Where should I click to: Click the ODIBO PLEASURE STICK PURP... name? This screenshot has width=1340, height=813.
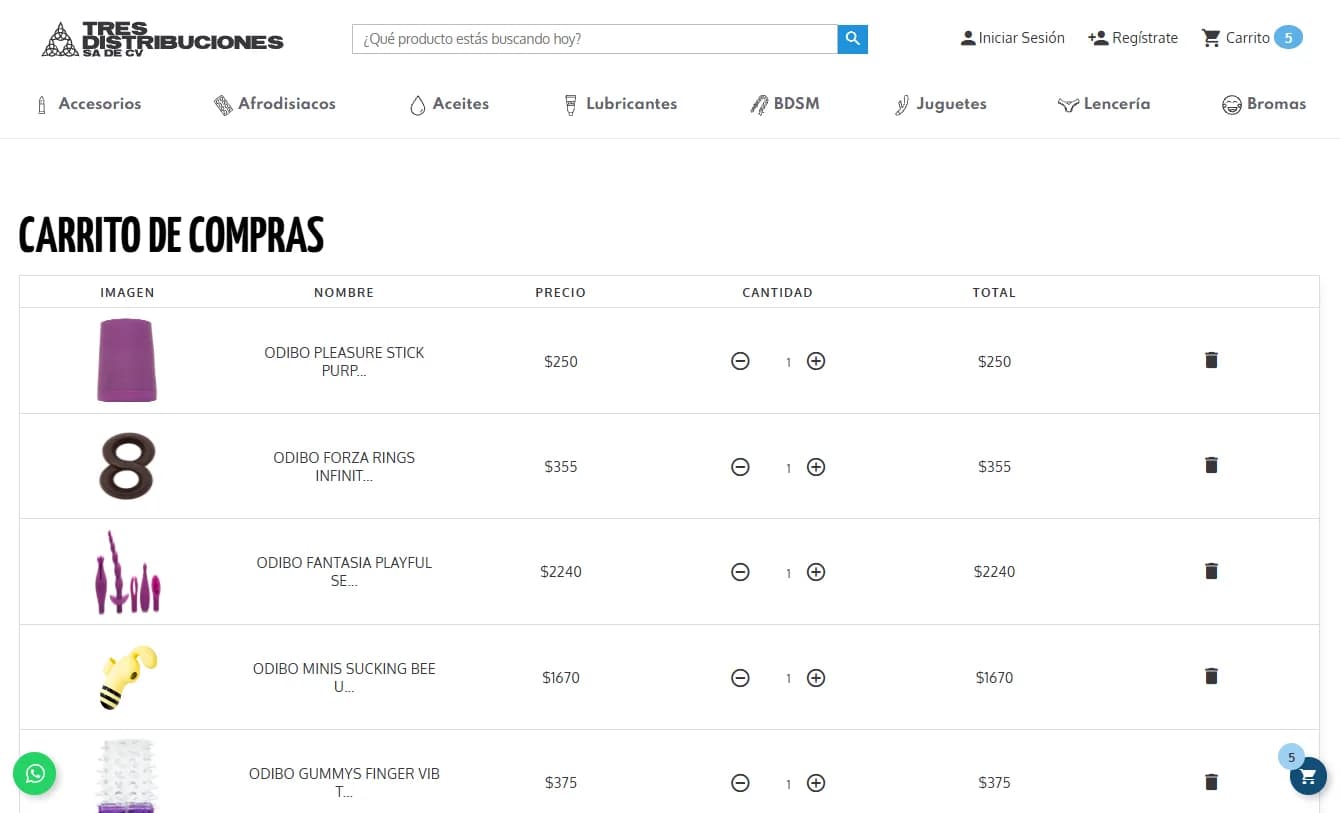344,361
